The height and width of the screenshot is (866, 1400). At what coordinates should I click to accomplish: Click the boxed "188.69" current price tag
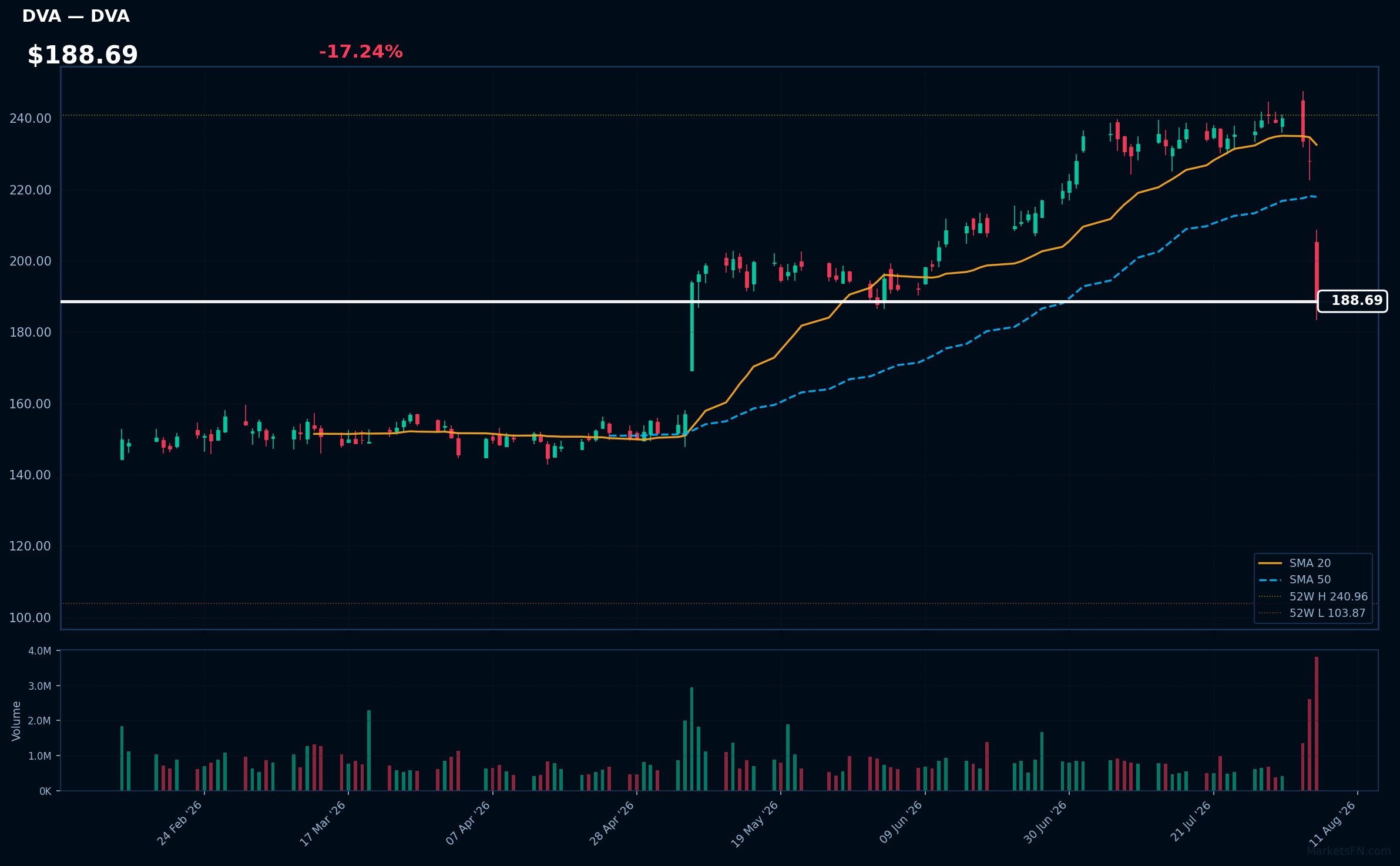click(x=1352, y=301)
